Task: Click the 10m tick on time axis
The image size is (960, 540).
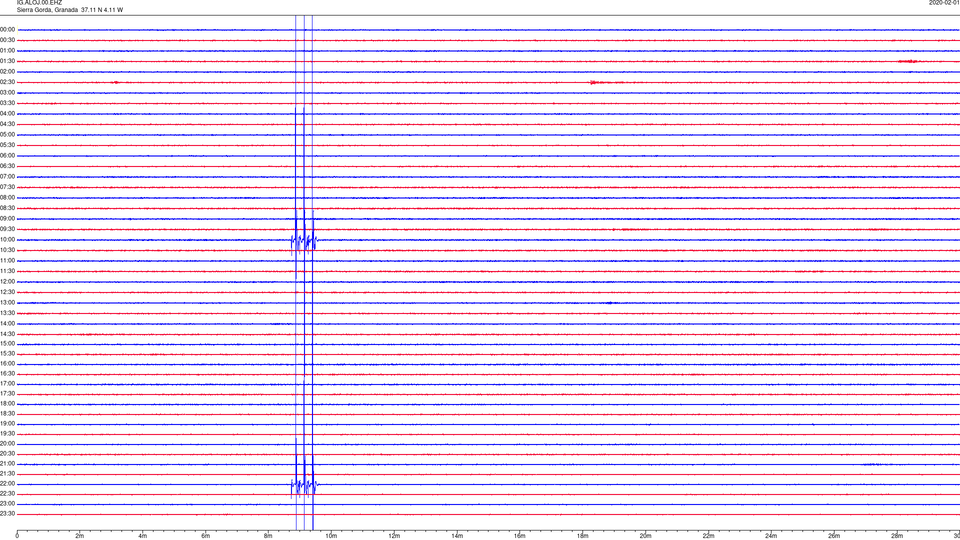Action: 331,536
